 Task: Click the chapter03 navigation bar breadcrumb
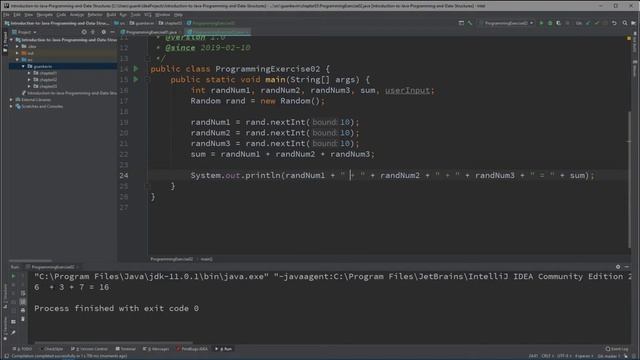click(x=170, y=23)
